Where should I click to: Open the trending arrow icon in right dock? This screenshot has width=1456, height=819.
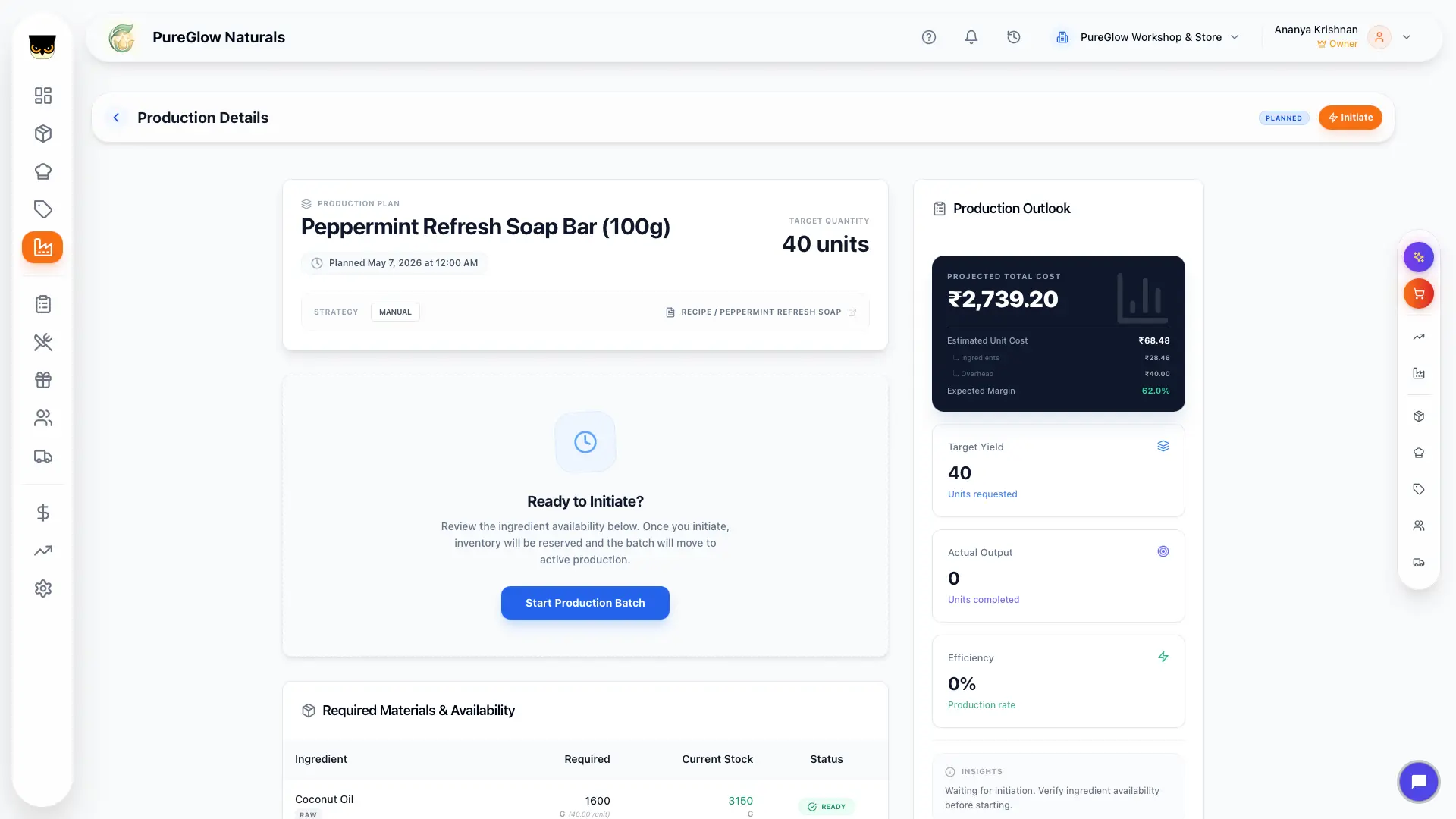pos(1419,337)
